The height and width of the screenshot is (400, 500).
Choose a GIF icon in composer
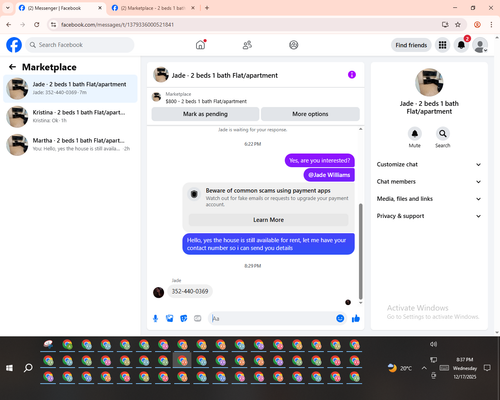(198, 319)
